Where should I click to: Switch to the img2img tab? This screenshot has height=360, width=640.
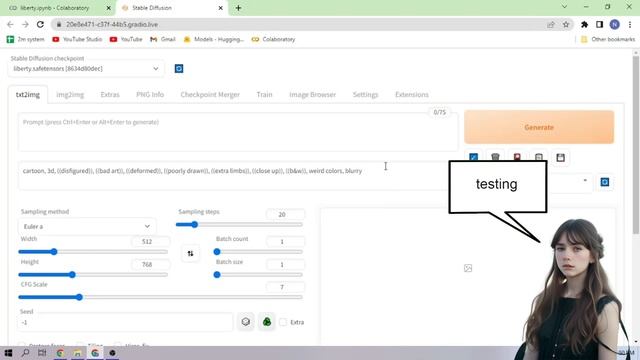click(70, 95)
